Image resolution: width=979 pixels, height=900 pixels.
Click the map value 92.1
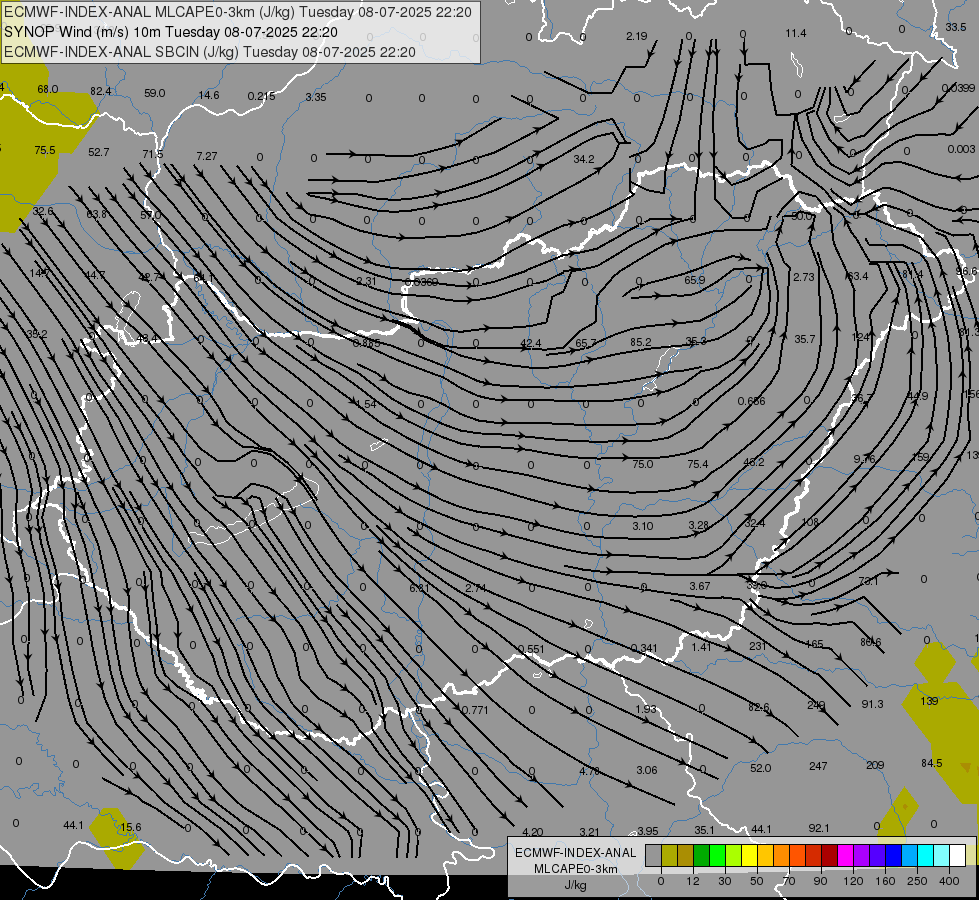tap(819, 828)
